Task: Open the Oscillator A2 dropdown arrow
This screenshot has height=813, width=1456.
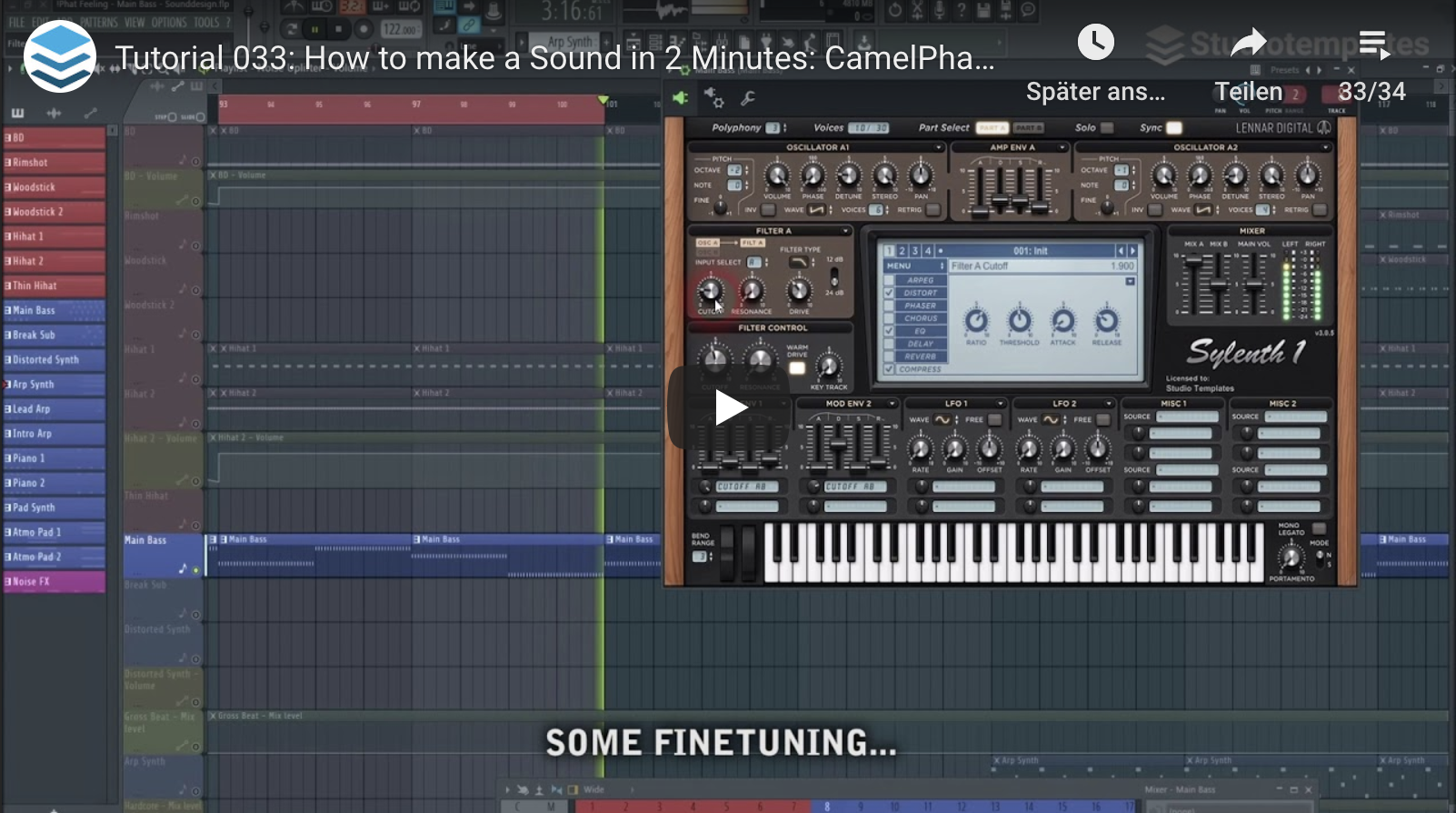Action: coord(1325,147)
